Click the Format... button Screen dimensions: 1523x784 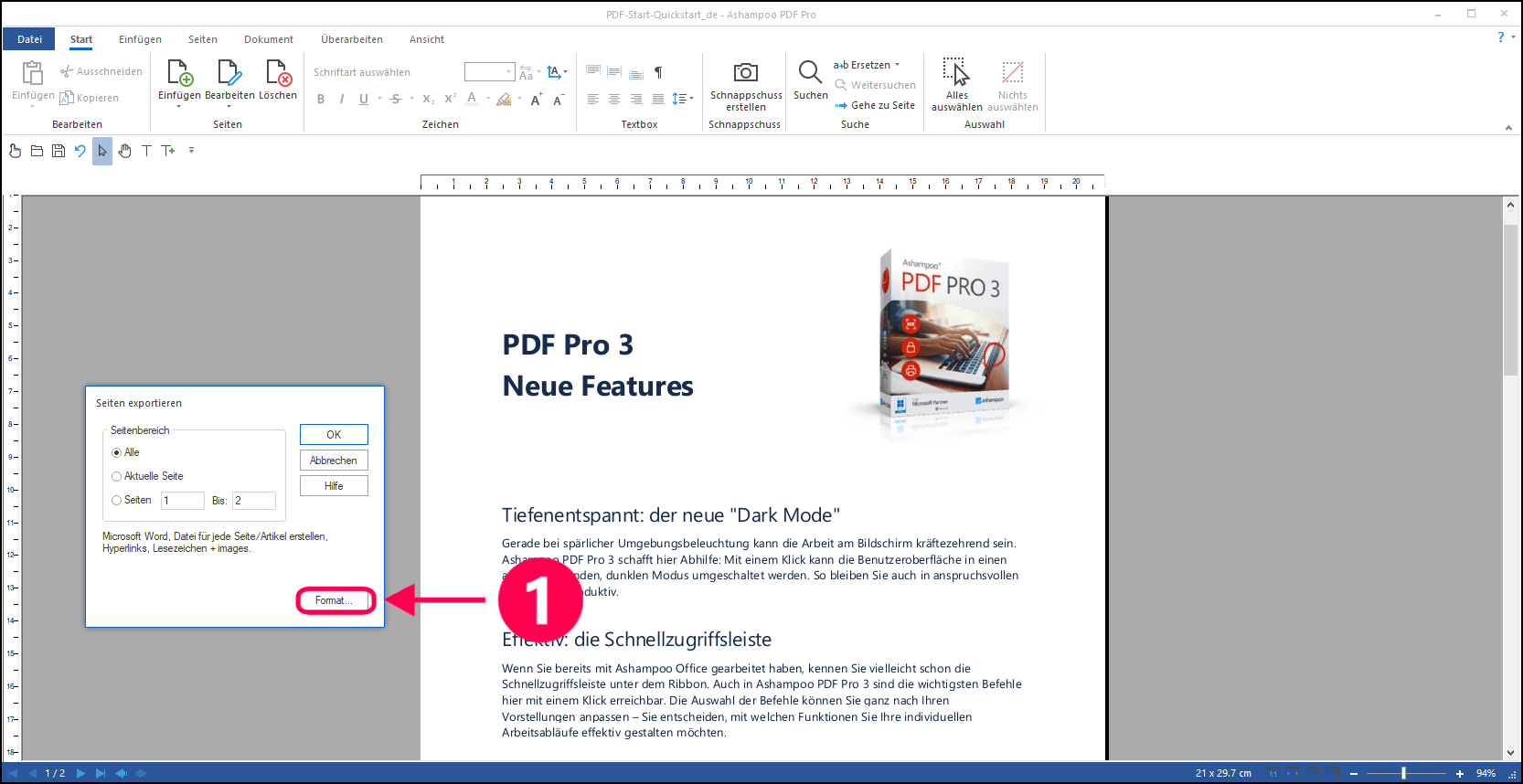tap(335, 600)
